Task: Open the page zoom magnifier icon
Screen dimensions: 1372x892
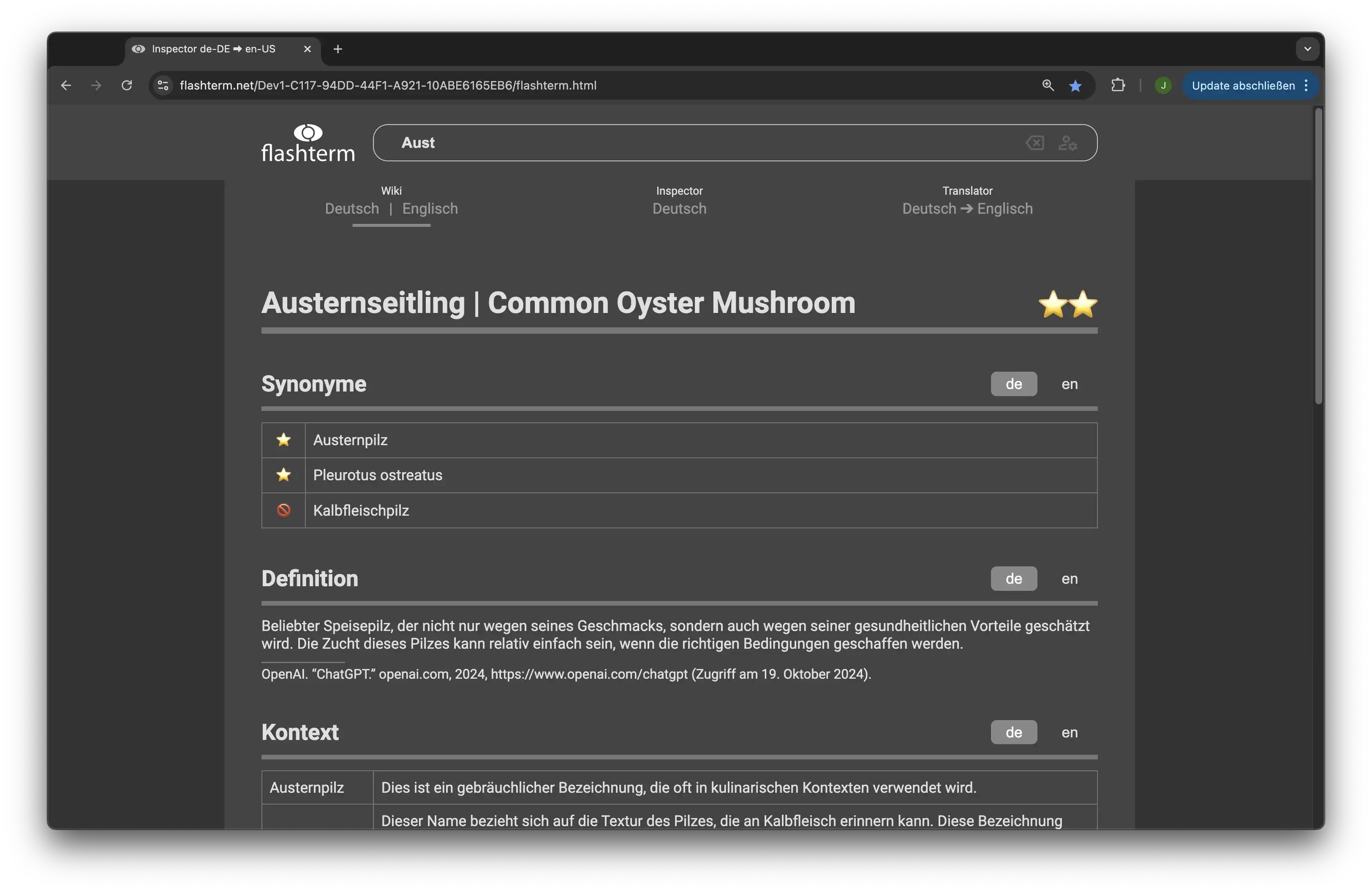Action: coord(1048,85)
